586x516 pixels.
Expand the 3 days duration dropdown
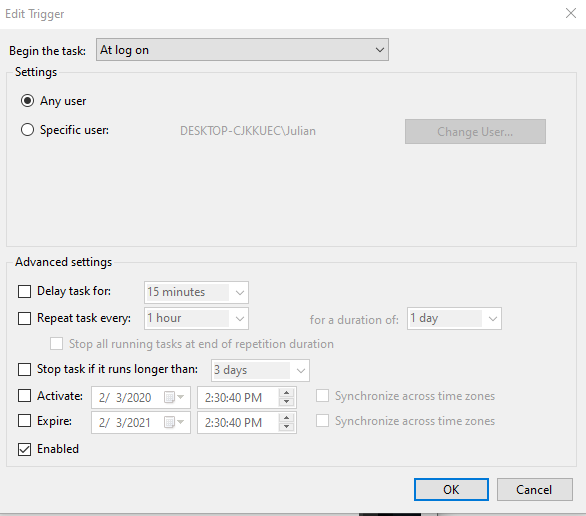point(260,370)
